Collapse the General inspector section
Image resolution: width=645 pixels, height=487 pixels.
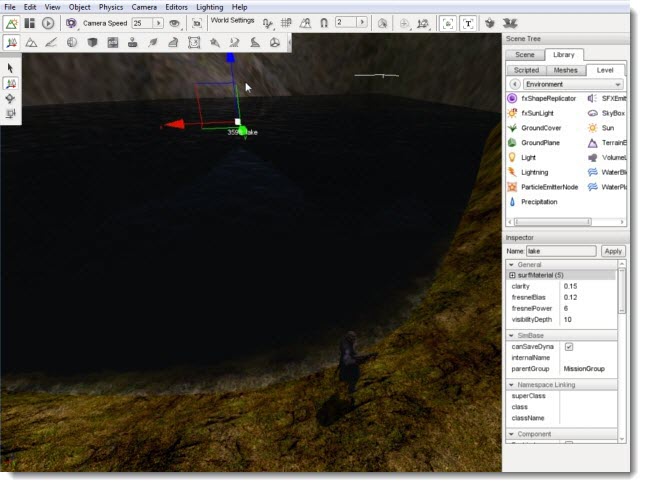(511, 264)
